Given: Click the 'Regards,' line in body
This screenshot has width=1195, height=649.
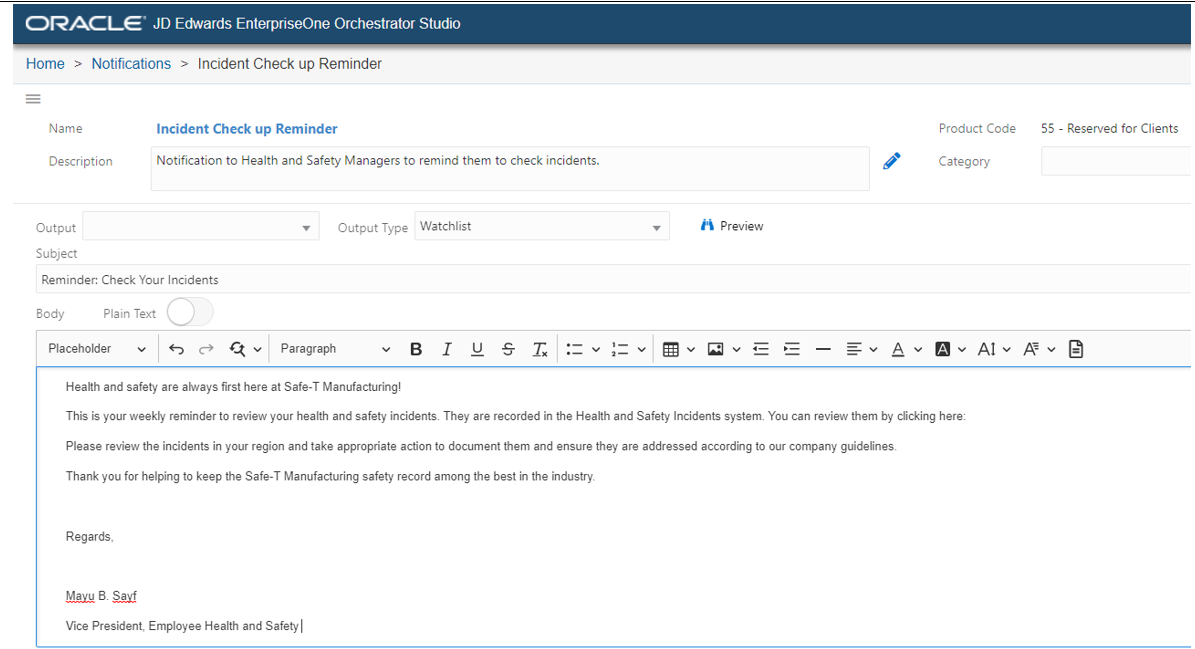Looking at the screenshot, I should click(89, 536).
